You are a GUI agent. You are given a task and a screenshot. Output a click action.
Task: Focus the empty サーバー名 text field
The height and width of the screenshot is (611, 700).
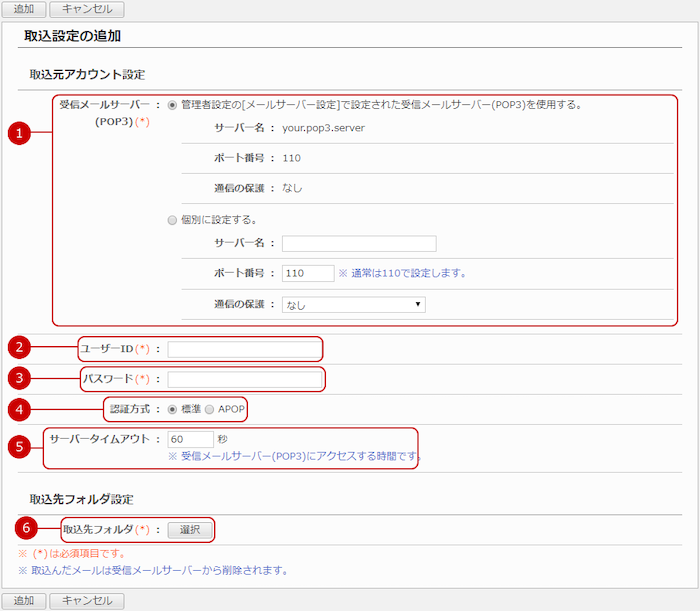[359, 243]
